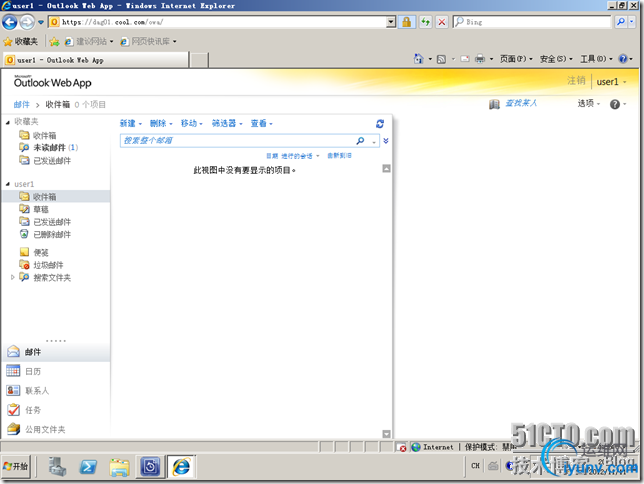Click the PowerShell taskbar icon
This screenshot has width=644, height=484.
tap(88, 467)
